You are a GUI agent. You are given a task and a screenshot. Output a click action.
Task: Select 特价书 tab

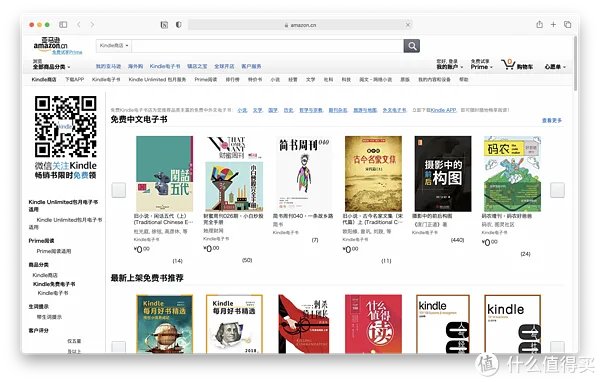click(255, 80)
